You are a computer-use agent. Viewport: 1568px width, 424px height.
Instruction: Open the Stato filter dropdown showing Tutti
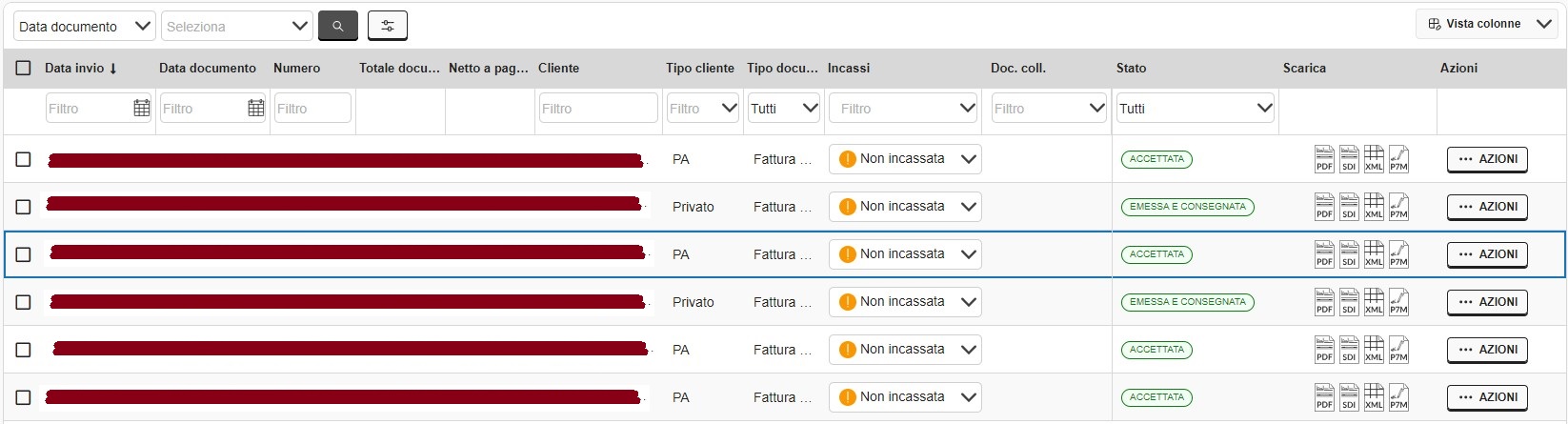(x=1196, y=109)
